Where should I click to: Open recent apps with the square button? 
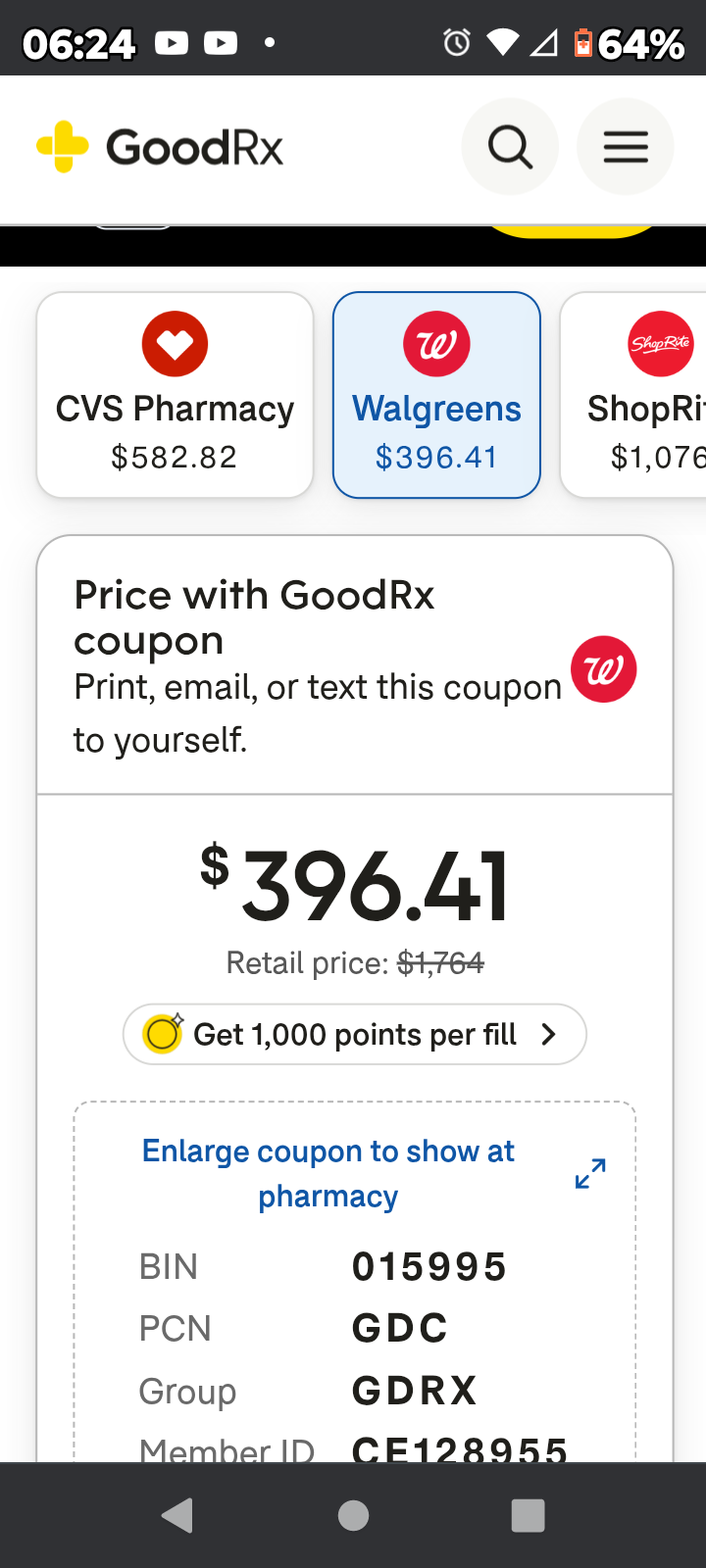click(528, 1515)
